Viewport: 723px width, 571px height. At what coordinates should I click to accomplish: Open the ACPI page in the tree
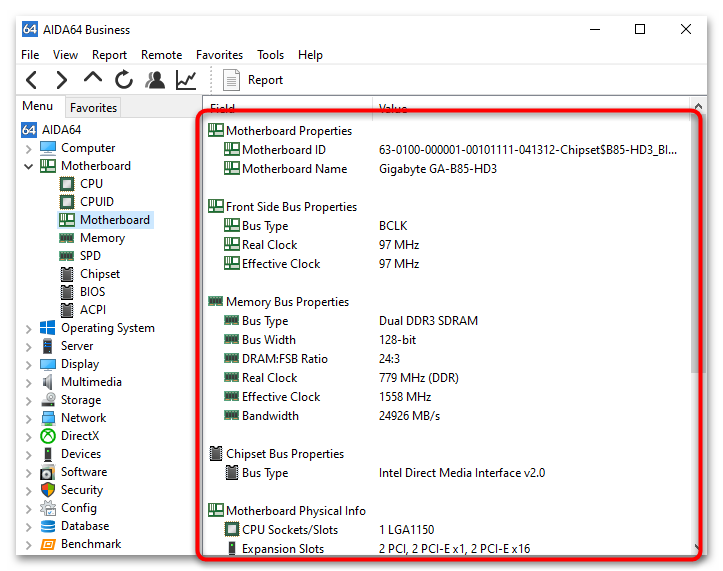pos(93,309)
